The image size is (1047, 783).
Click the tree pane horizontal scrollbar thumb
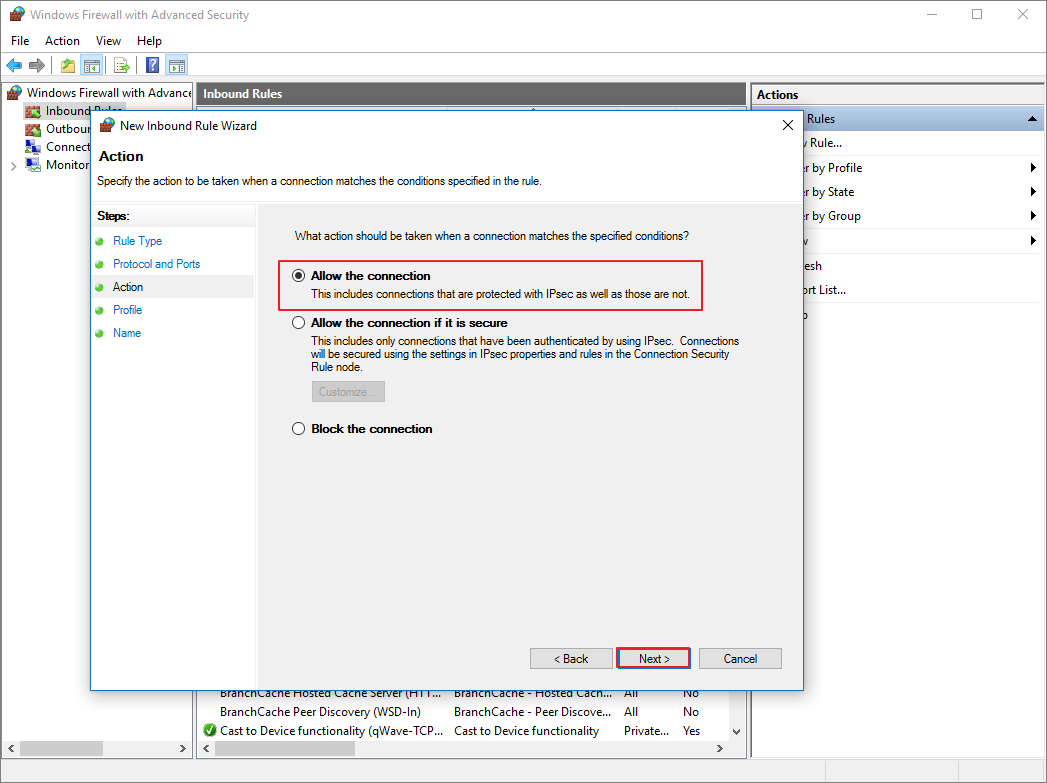(x=61, y=748)
